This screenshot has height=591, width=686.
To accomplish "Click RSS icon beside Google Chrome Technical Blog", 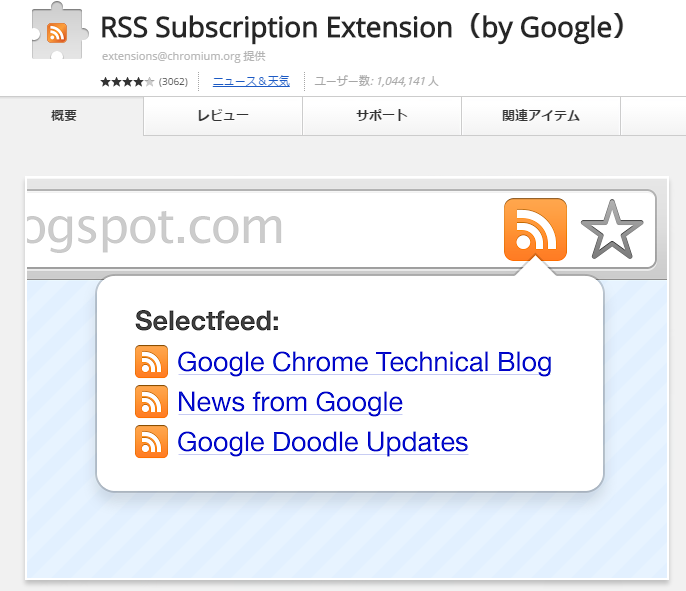I will point(151,361).
